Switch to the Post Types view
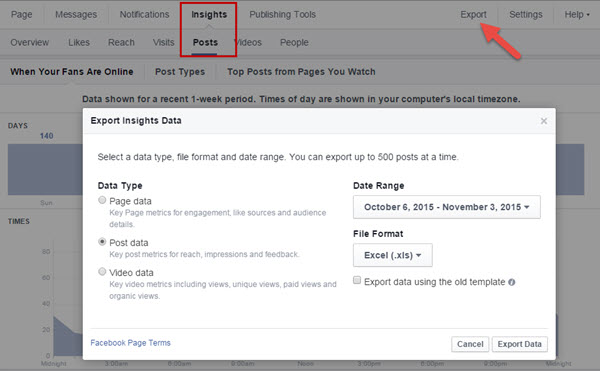Screen dimensions: 600x371 click(180, 72)
